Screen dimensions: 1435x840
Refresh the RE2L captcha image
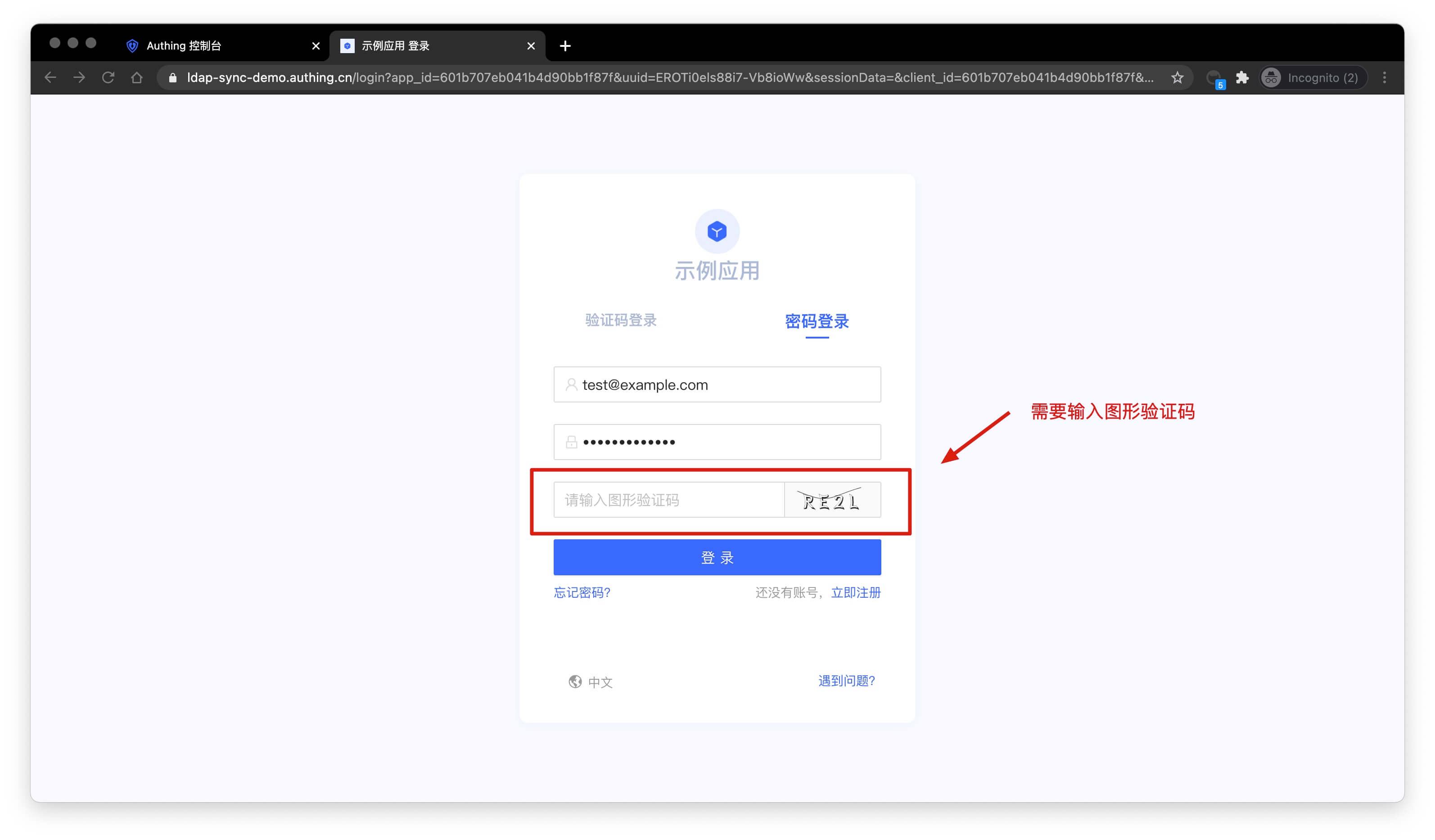[x=832, y=500]
